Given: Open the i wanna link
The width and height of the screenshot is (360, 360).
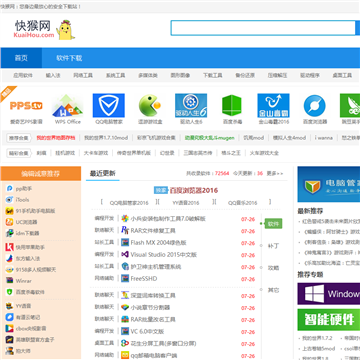Looking at the screenshot, I should click(323, 138).
